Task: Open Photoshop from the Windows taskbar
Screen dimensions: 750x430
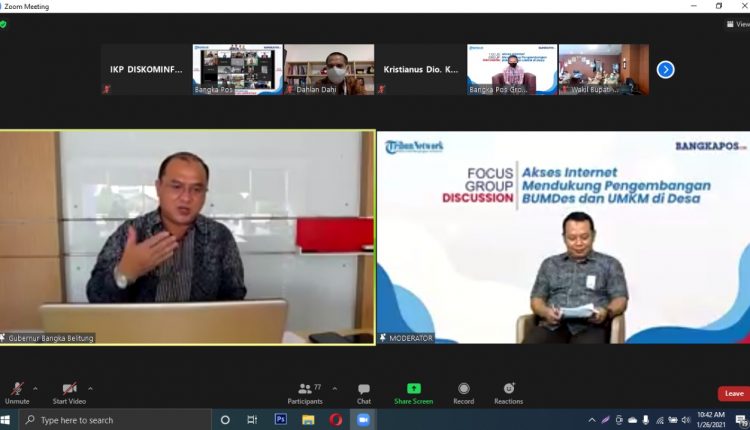Action: 281,420
